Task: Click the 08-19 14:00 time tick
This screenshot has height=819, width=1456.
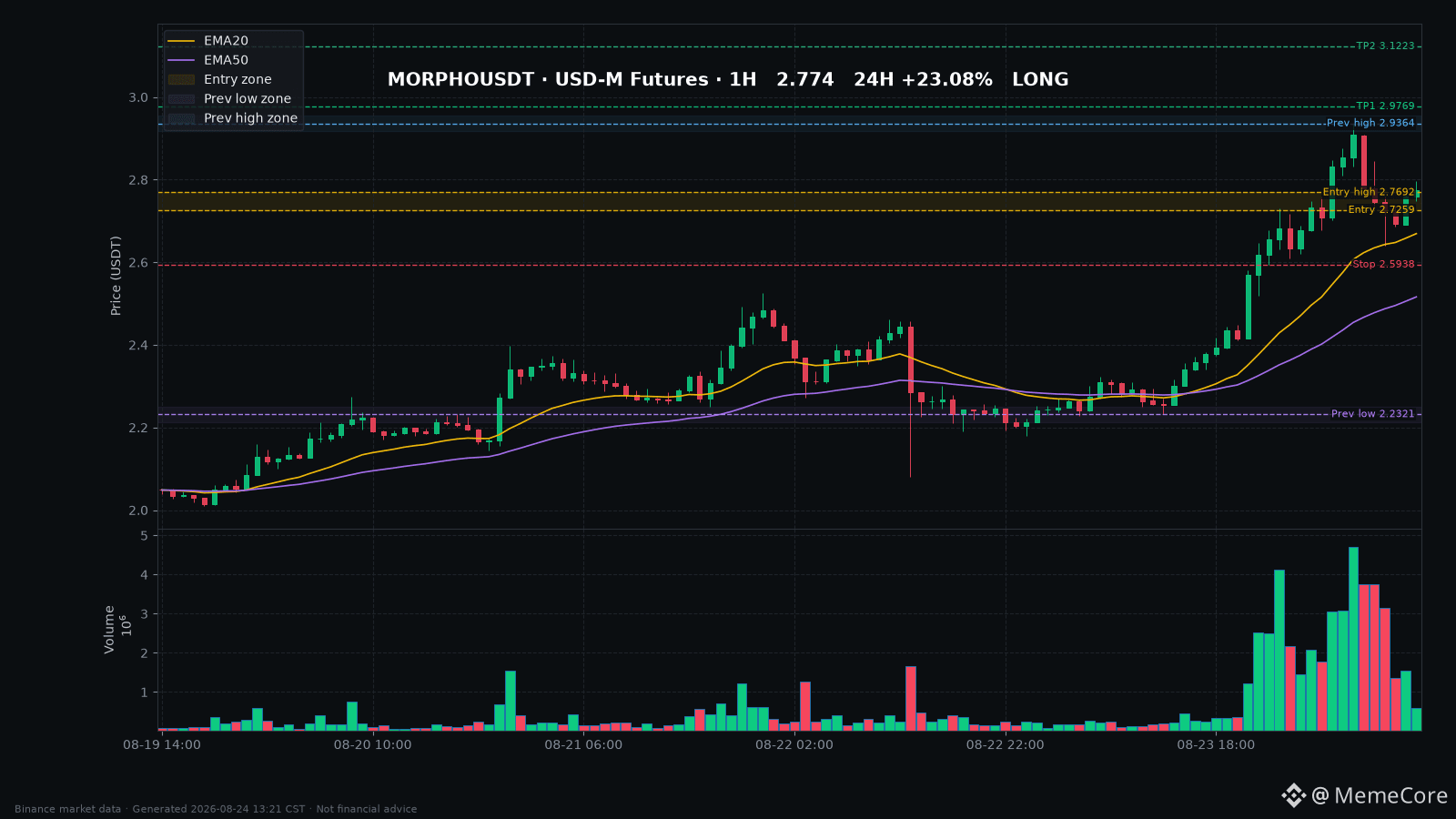Action: tap(162, 745)
